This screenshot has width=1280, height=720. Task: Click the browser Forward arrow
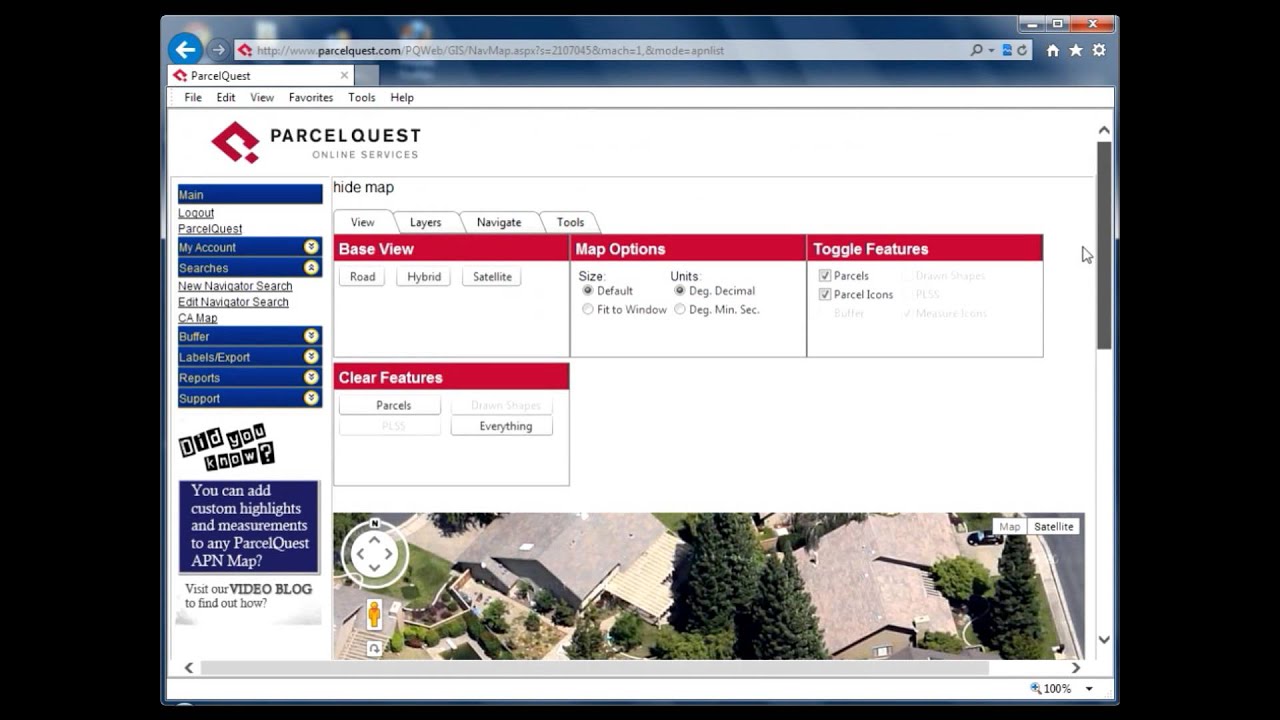point(219,50)
